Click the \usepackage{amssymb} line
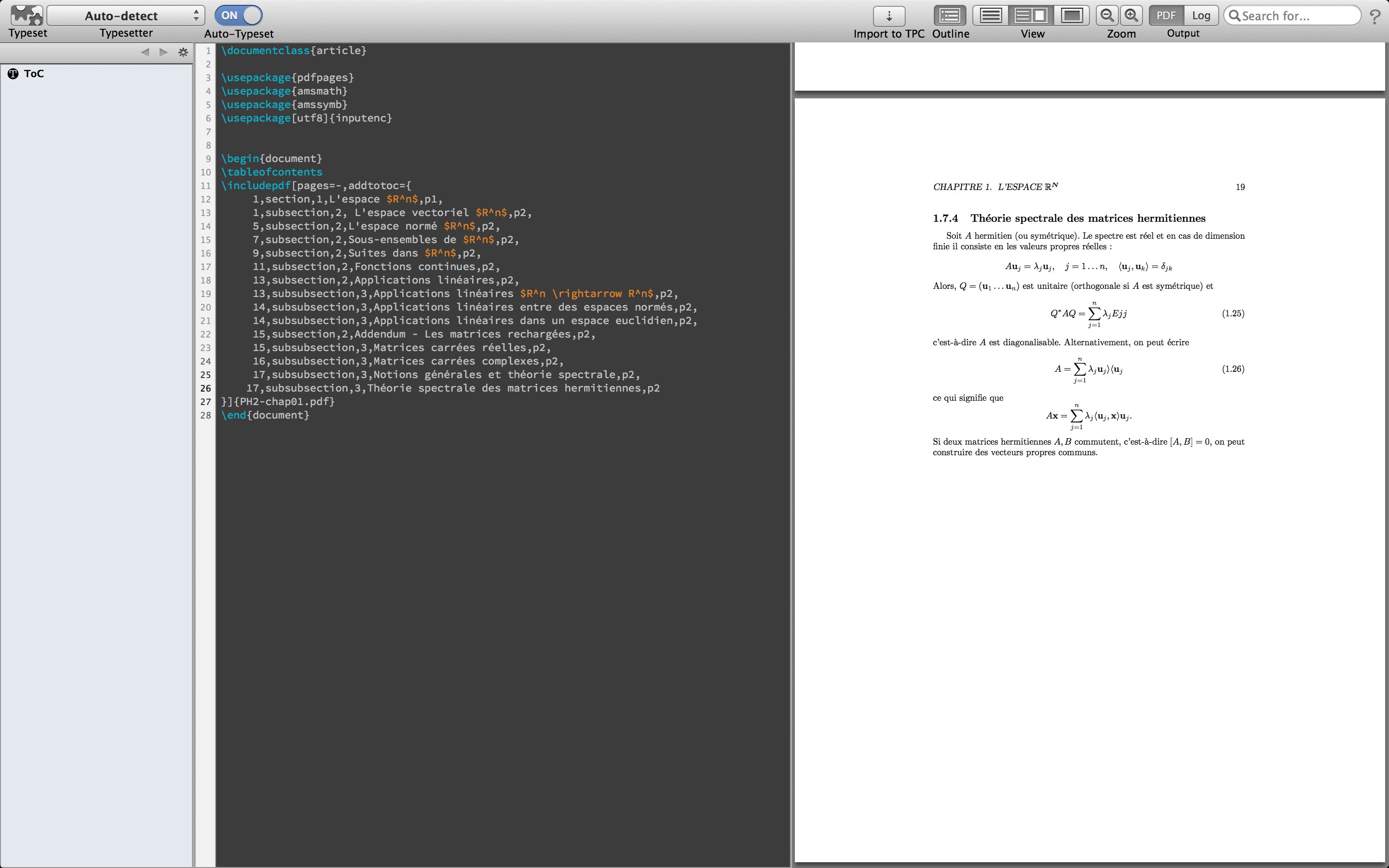 [x=284, y=105]
